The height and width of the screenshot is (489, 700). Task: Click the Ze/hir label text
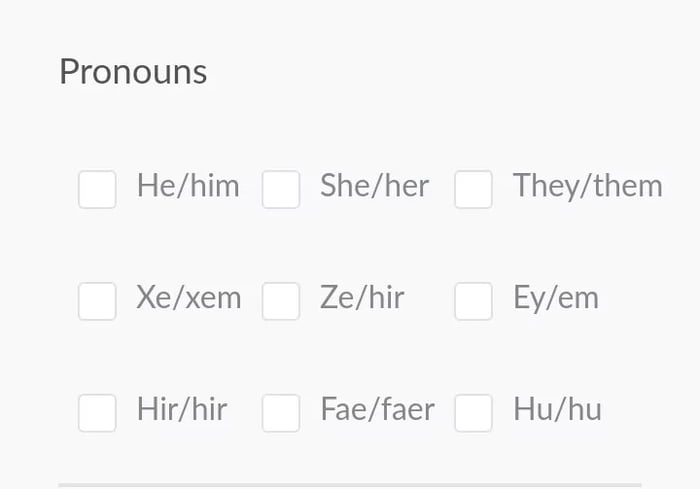(x=362, y=298)
